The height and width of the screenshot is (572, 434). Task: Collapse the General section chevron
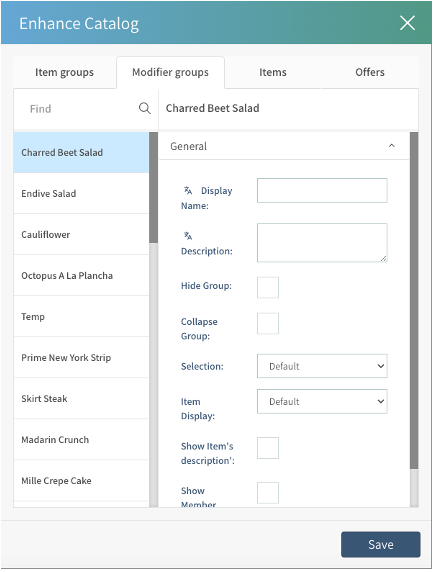pyautogui.click(x=392, y=146)
